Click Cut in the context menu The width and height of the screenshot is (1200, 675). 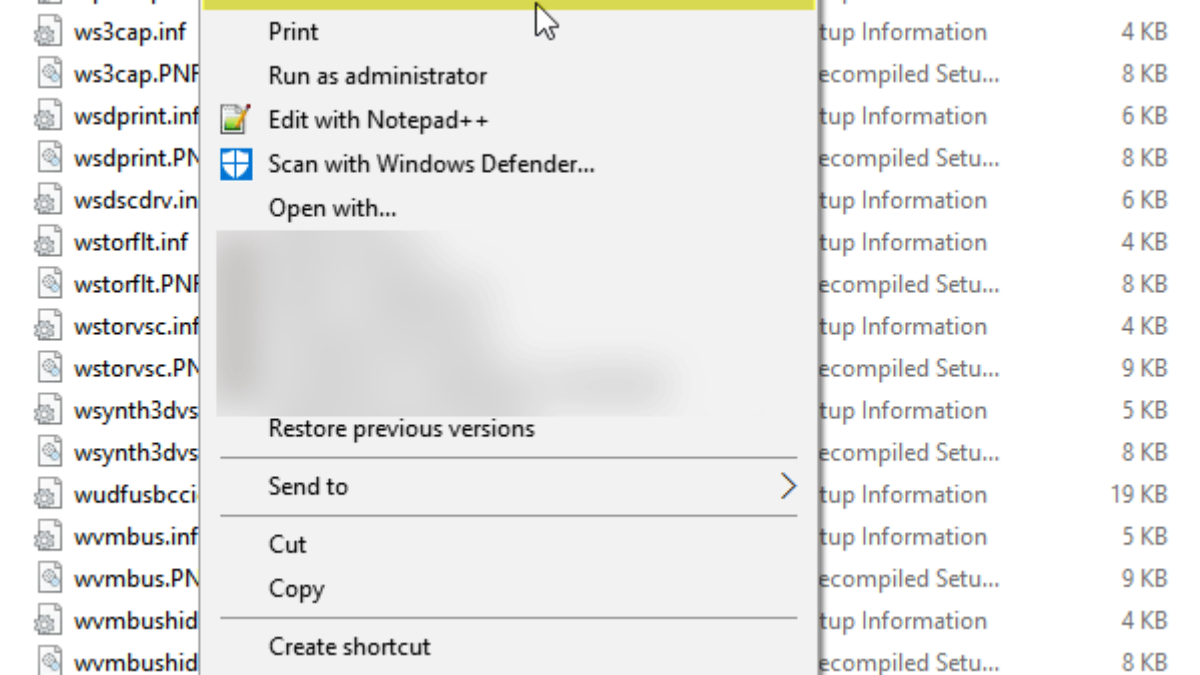pos(287,545)
